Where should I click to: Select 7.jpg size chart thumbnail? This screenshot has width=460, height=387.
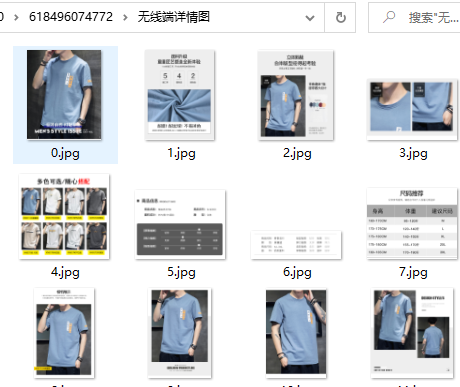pos(412,223)
